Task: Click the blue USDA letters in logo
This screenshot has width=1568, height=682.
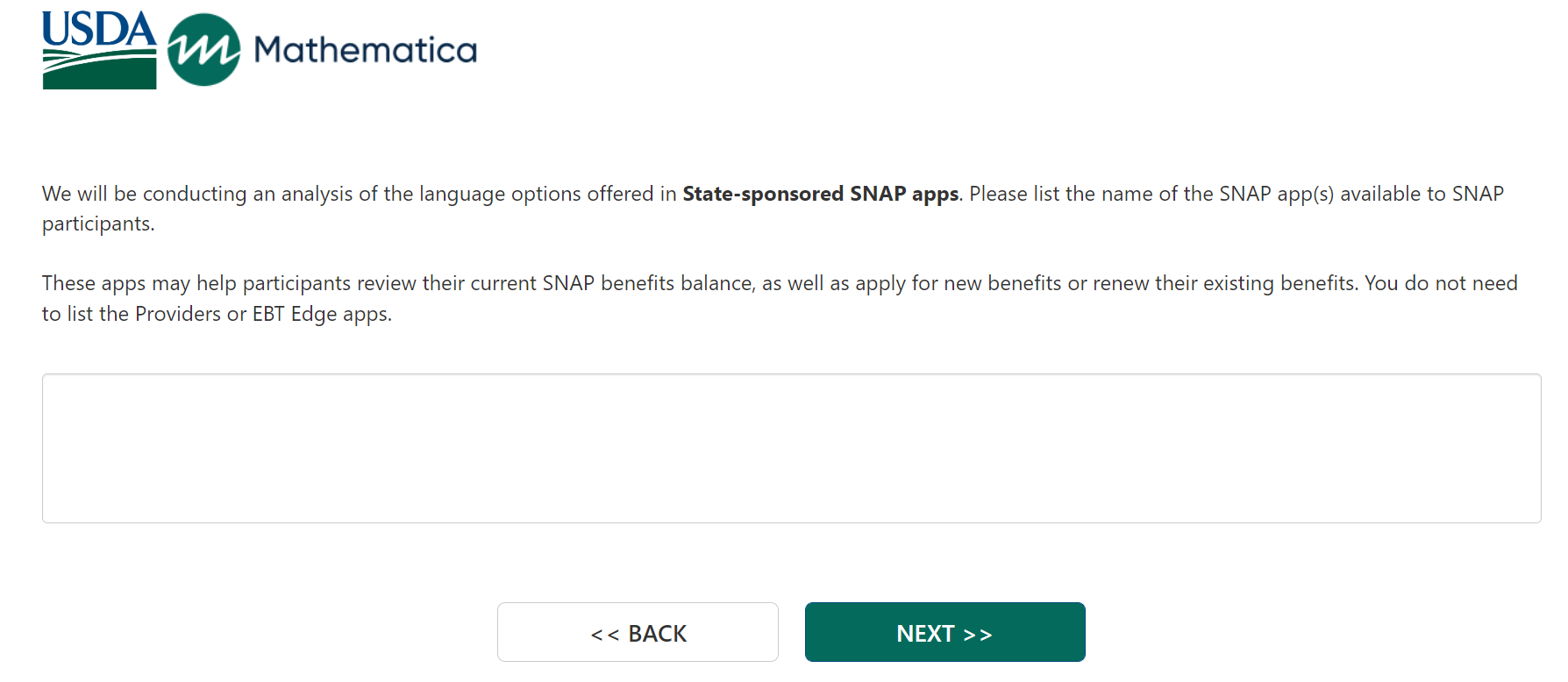Action: coord(99,29)
